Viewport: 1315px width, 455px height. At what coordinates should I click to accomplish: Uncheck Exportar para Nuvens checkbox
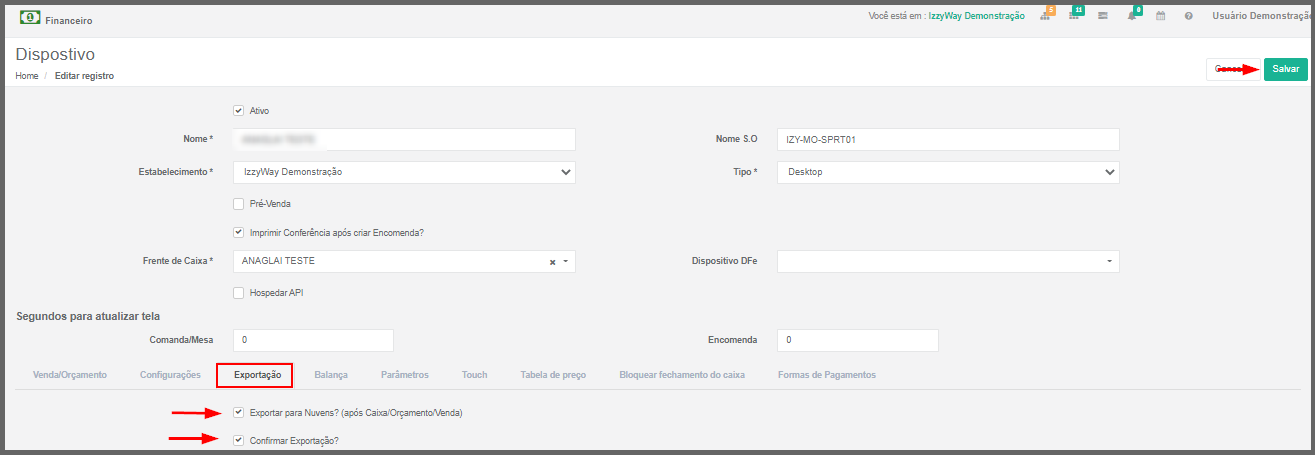pyautogui.click(x=239, y=412)
